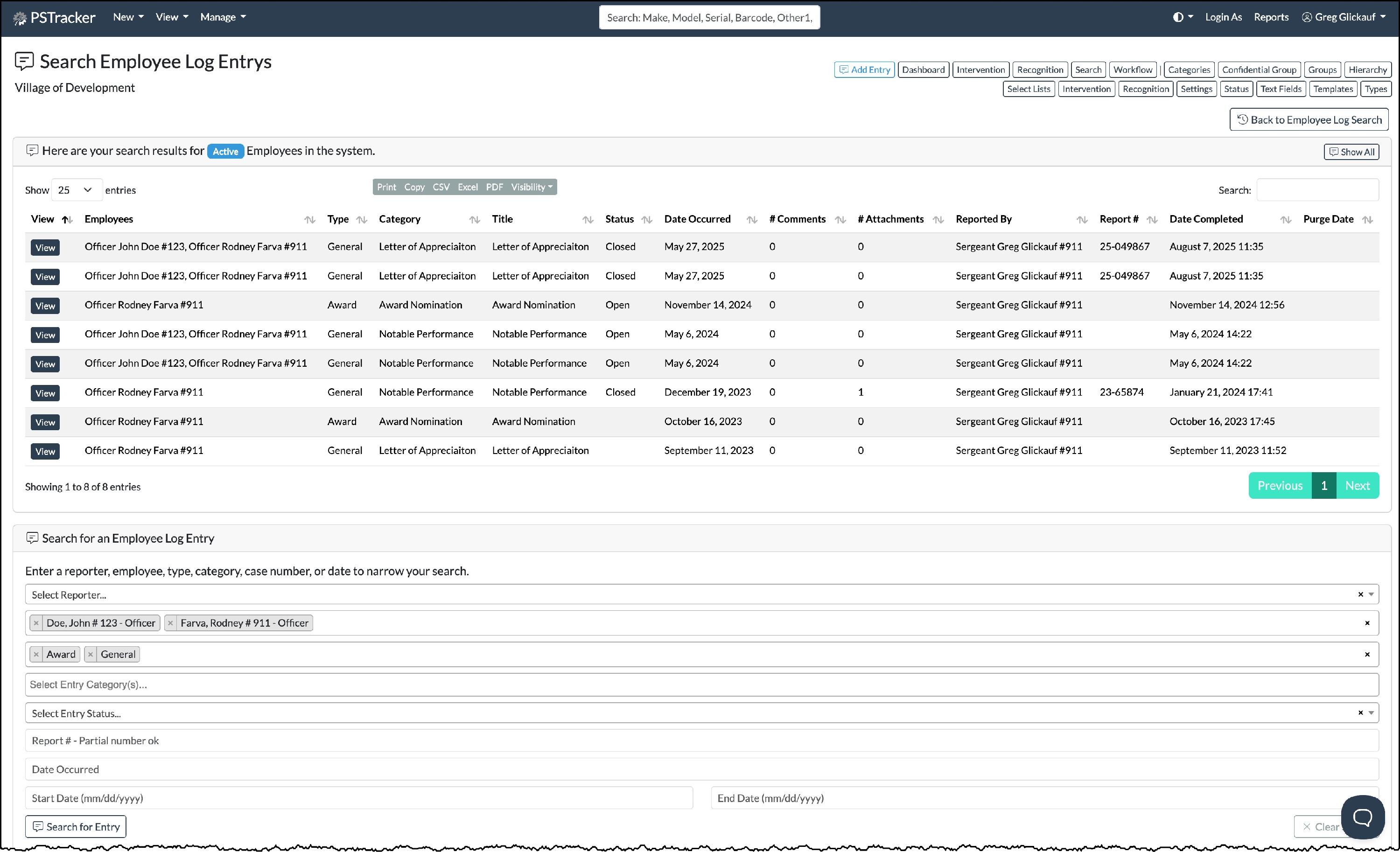Open the Manage menu in navbar
Viewport: 1400px width, 852px height.
pos(223,17)
